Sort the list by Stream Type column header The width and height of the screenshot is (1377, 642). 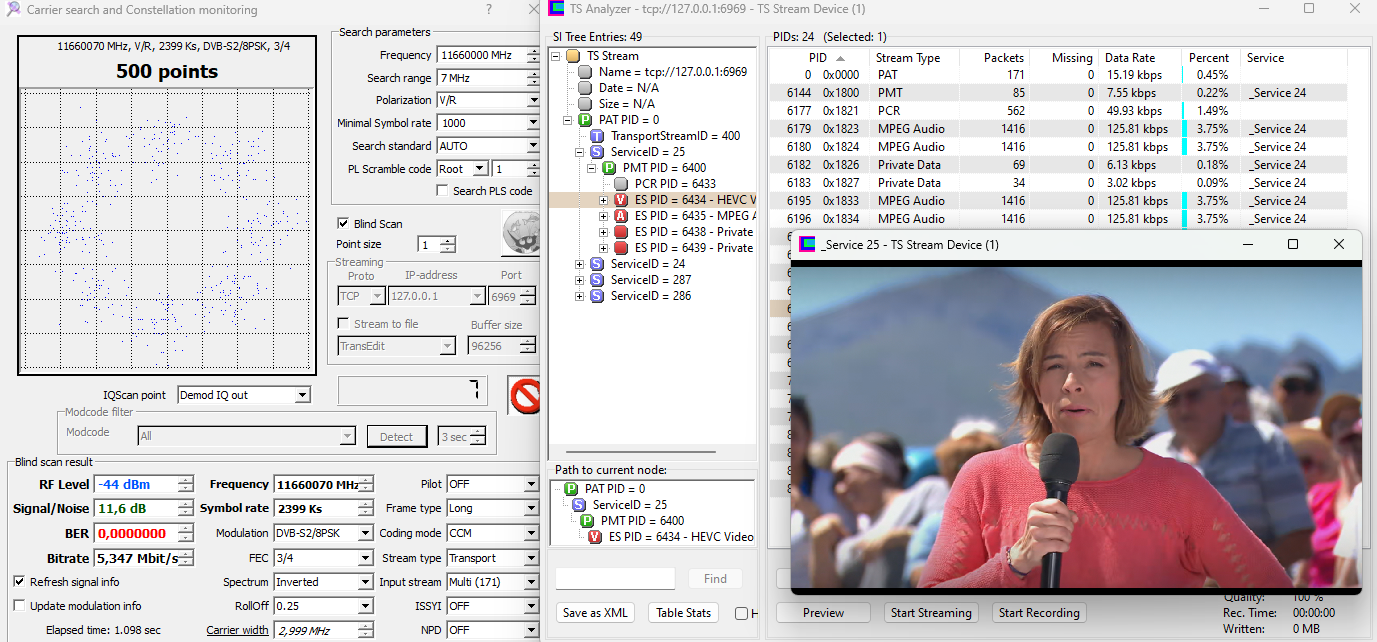pyautogui.click(x=908, y=58)
